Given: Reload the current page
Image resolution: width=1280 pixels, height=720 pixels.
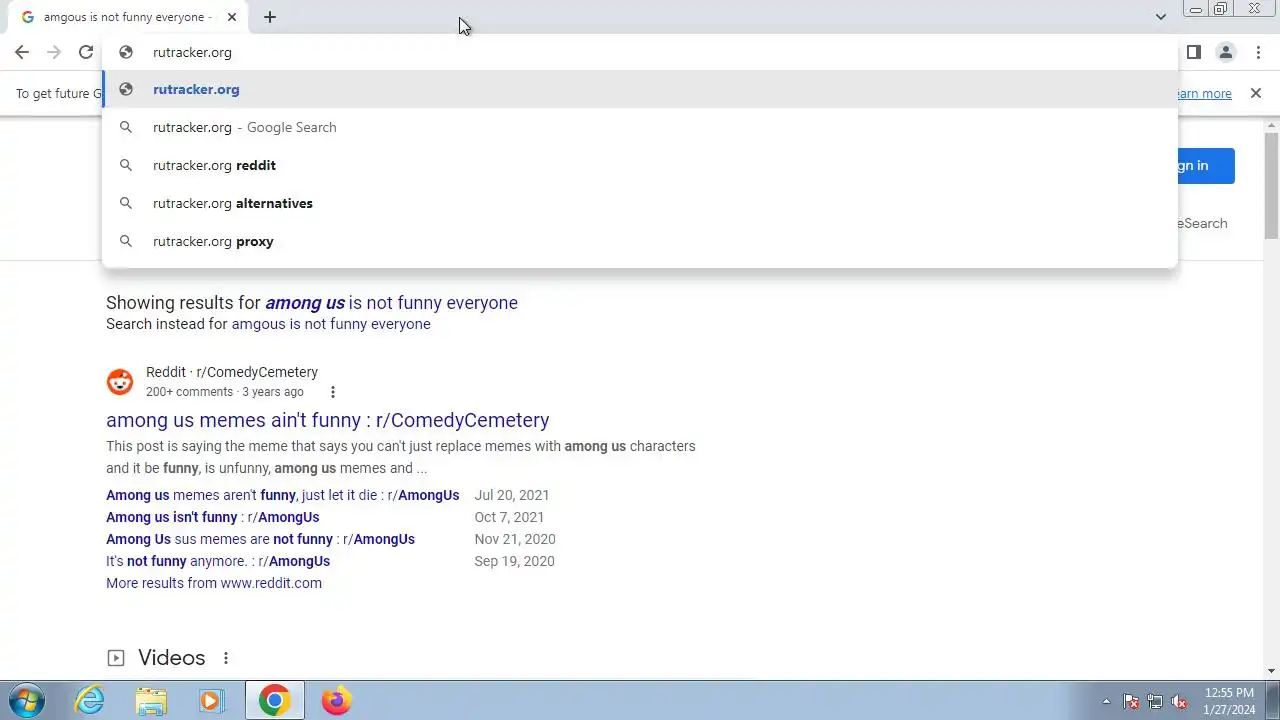Looking at the screenshot, I should tap(86, 52).
